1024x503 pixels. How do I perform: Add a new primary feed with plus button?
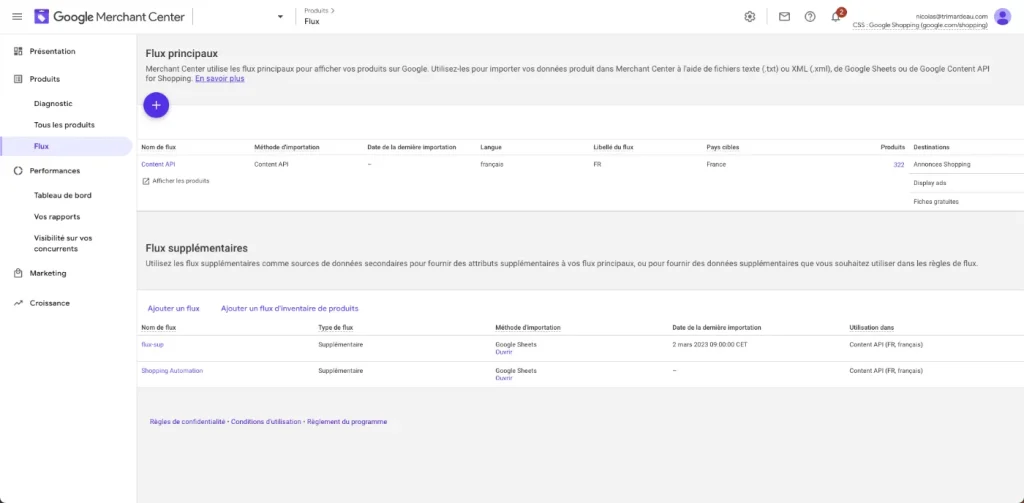(x=156, y=105)
